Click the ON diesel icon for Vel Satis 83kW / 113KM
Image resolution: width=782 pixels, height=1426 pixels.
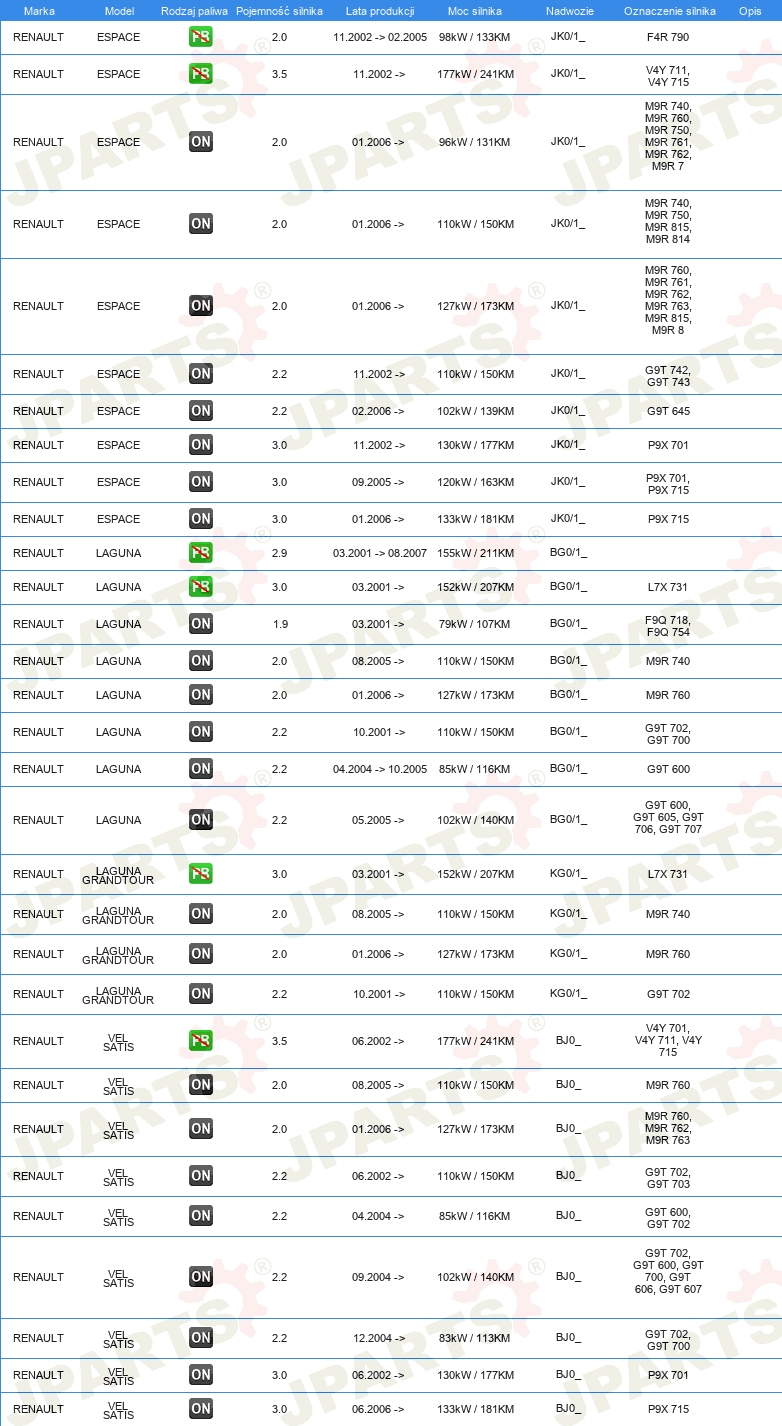[201, 1338]
